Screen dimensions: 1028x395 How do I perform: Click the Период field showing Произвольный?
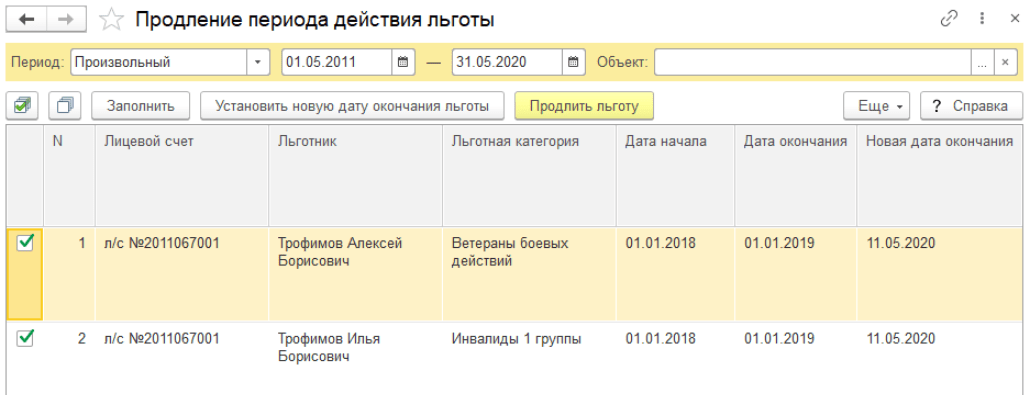[158, 62]
